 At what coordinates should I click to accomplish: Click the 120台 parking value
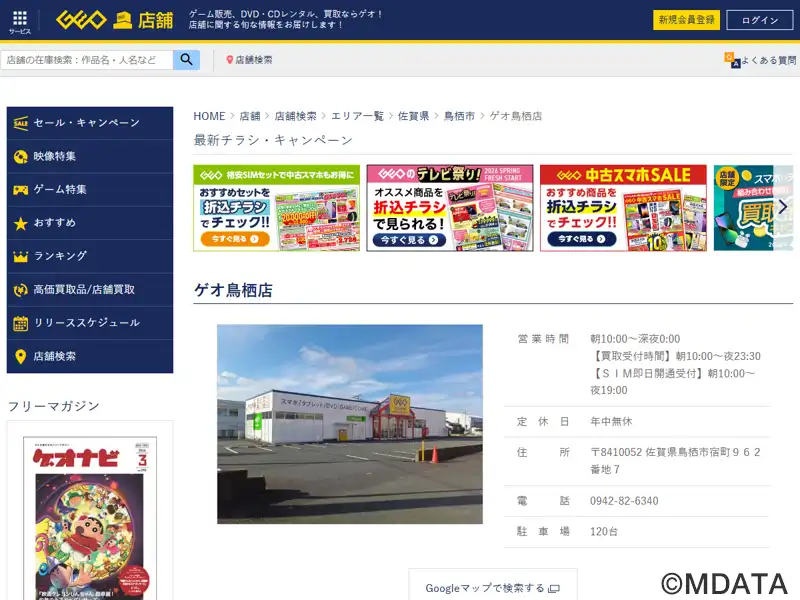point(604,532)
